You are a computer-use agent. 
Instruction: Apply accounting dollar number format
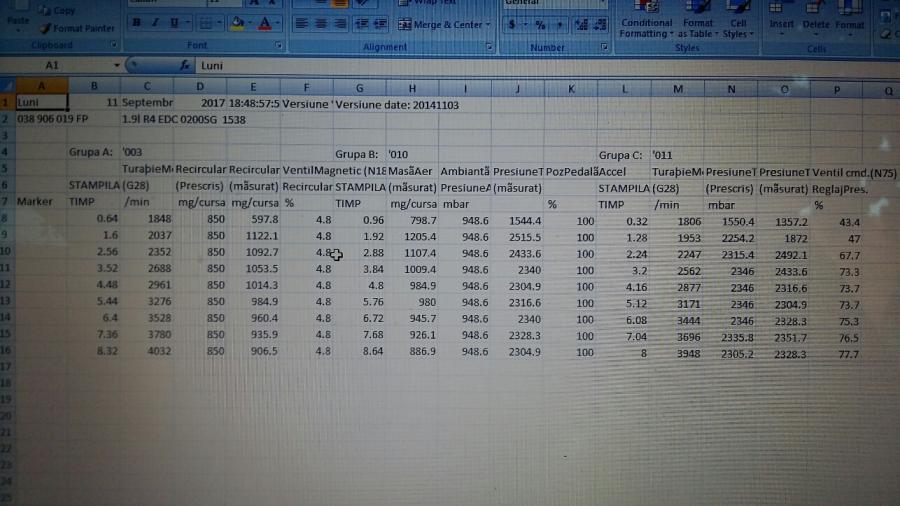tap(512, 24)
